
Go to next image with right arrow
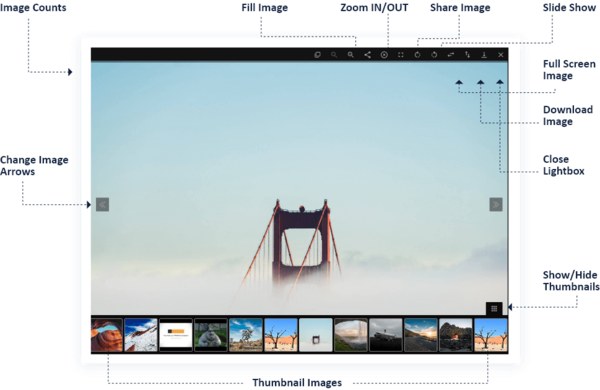click(x=496, y=204)
